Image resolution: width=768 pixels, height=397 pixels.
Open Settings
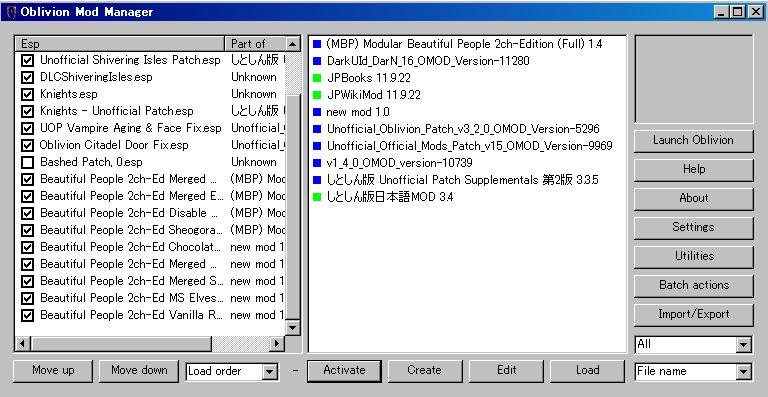[694, 228]
